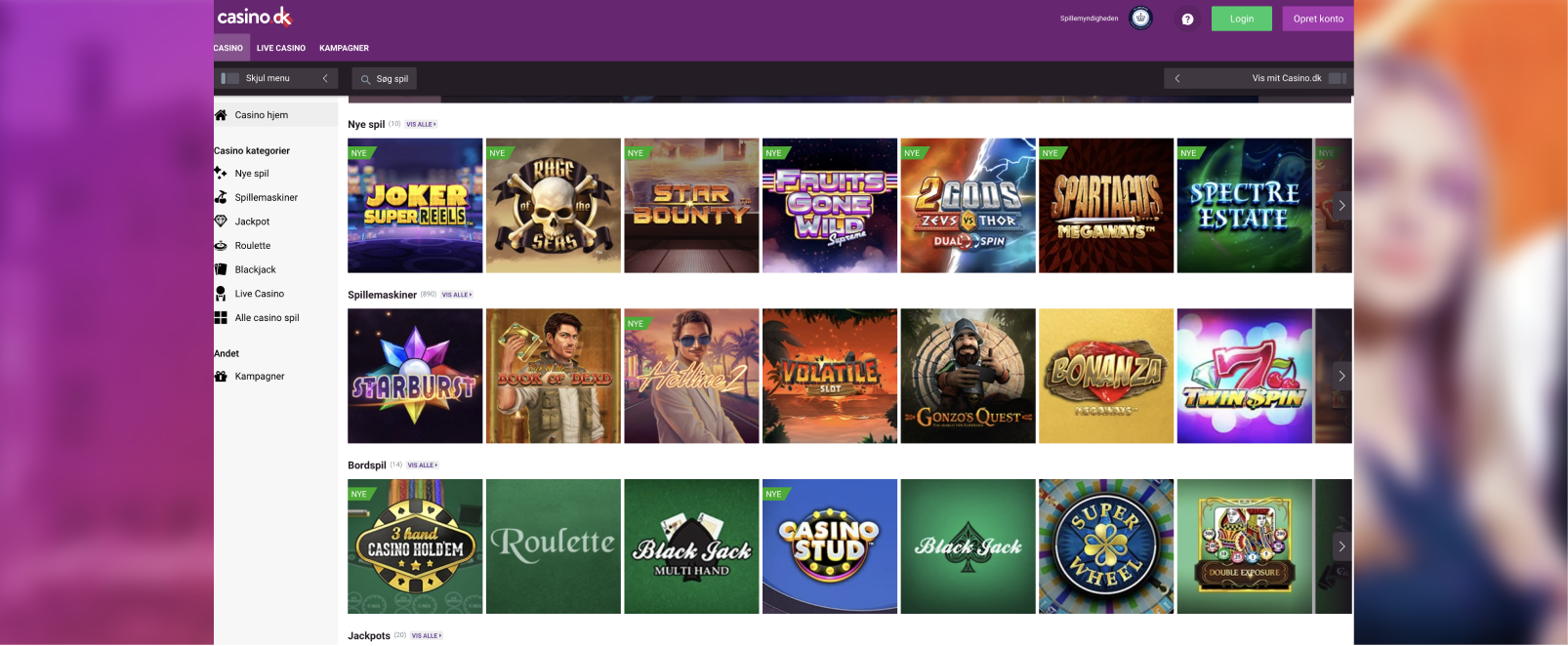
Task: Click the Kampagner gift icon
Action: (x=221, y=377)
